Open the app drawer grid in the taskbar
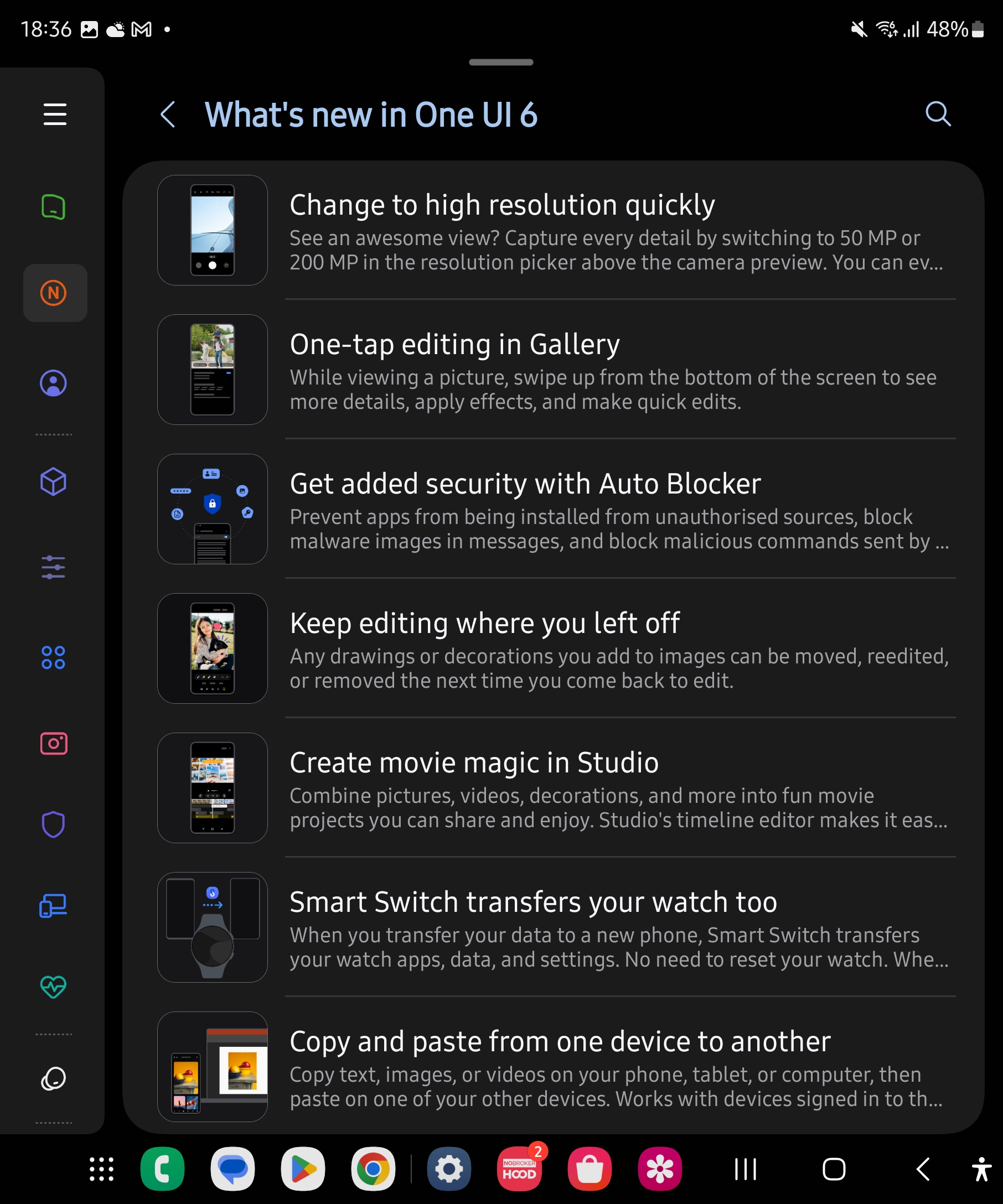Image resolution: width=1003 pixels, height=1204 pixels. click(x=101, y=1169)
